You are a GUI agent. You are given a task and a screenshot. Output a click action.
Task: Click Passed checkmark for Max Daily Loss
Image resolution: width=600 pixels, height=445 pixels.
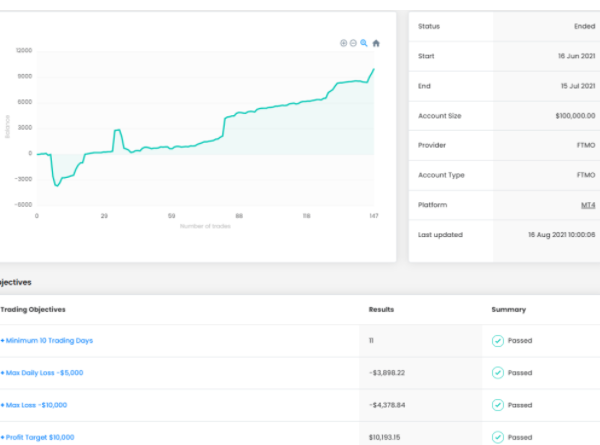click(497, 373)
